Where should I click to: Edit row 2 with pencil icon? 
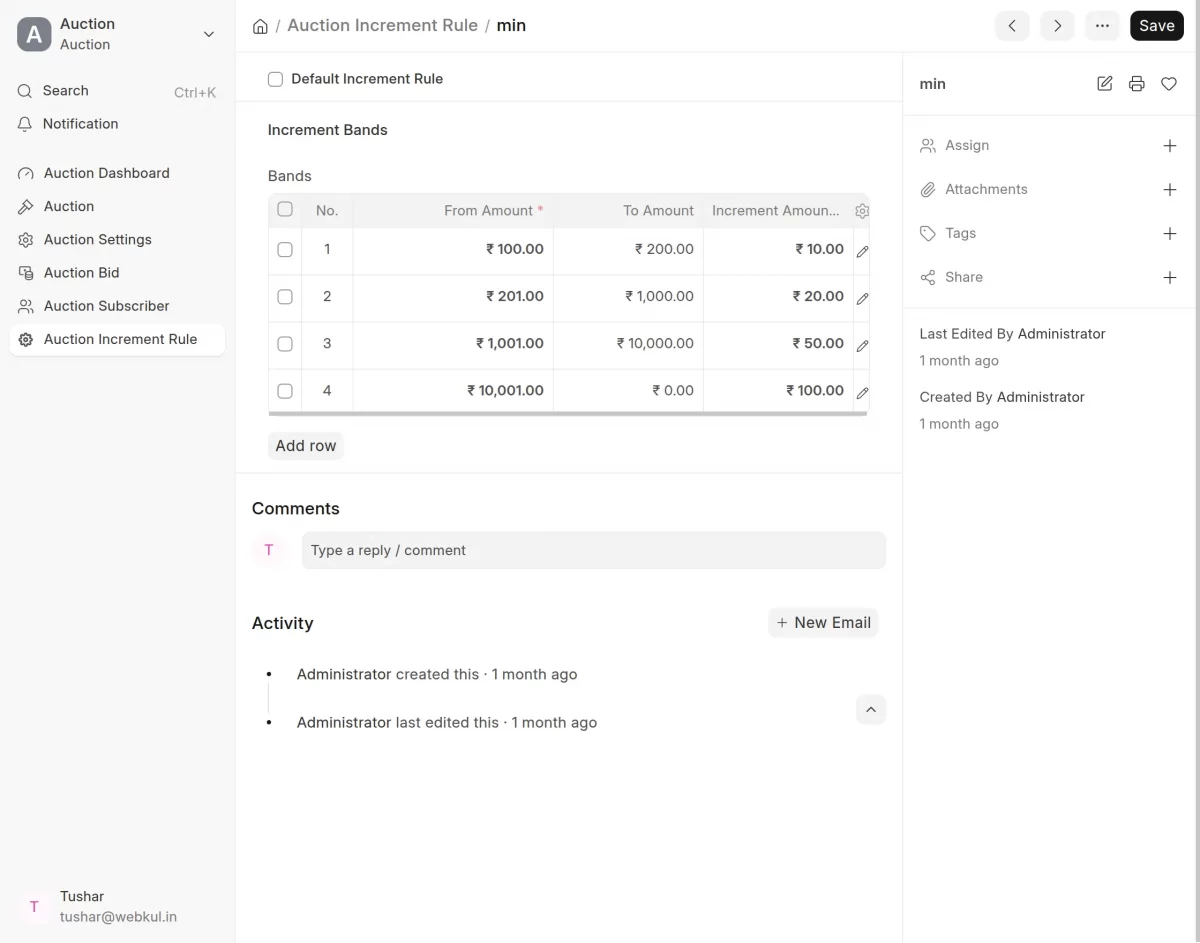862,298
